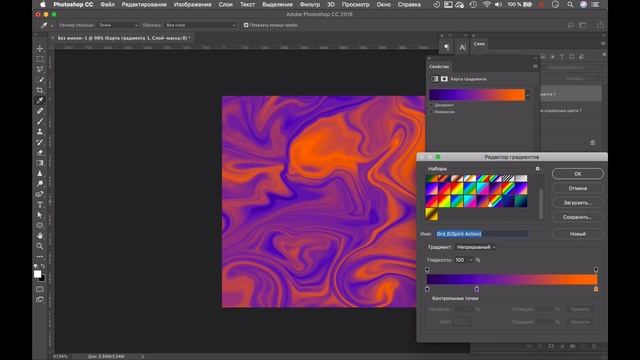Select the Pen tool
Image resolution: width=640 pixels, height=360 pixels.
pyautogui.click(x=40, y=194)
